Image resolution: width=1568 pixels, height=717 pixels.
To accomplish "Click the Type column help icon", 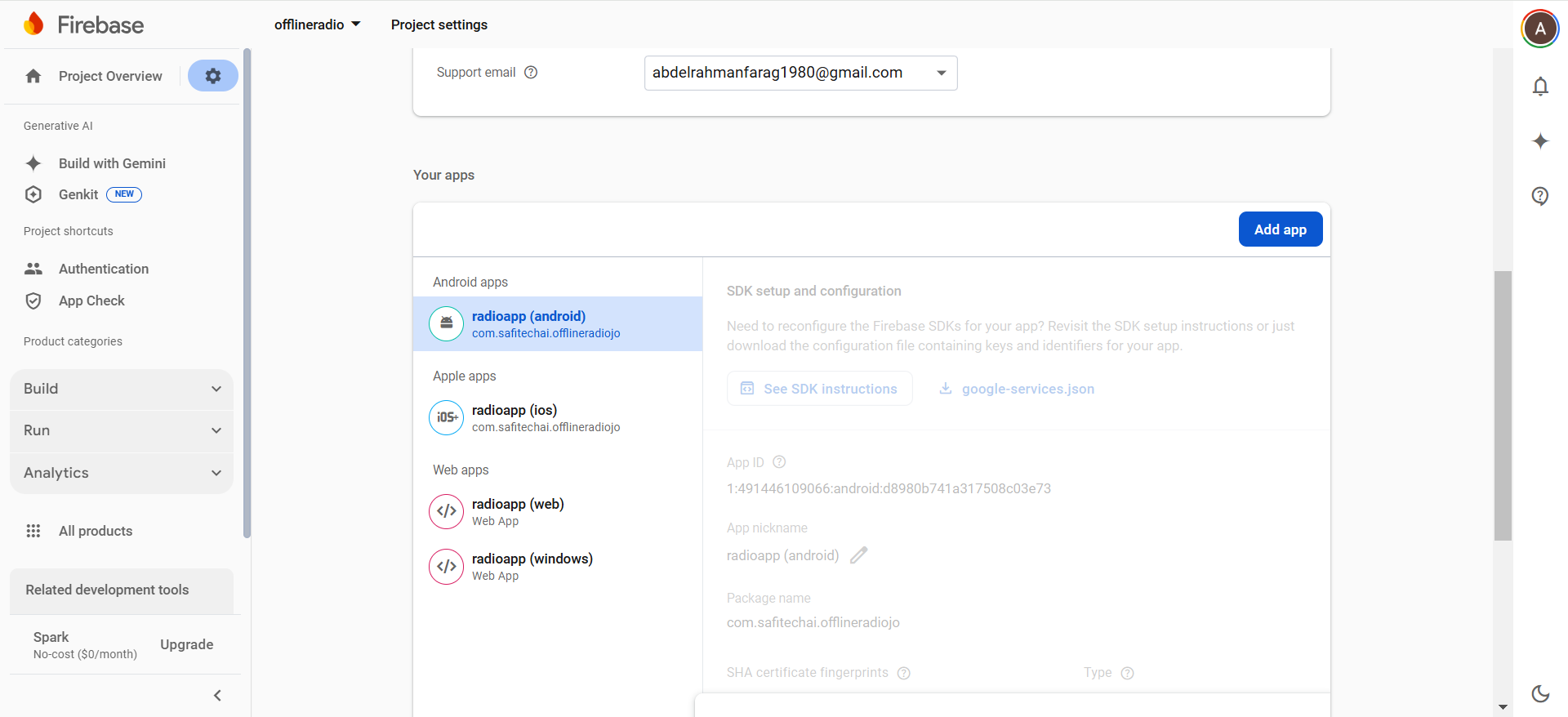I will pyautogui.click(x=1127, y=673).
